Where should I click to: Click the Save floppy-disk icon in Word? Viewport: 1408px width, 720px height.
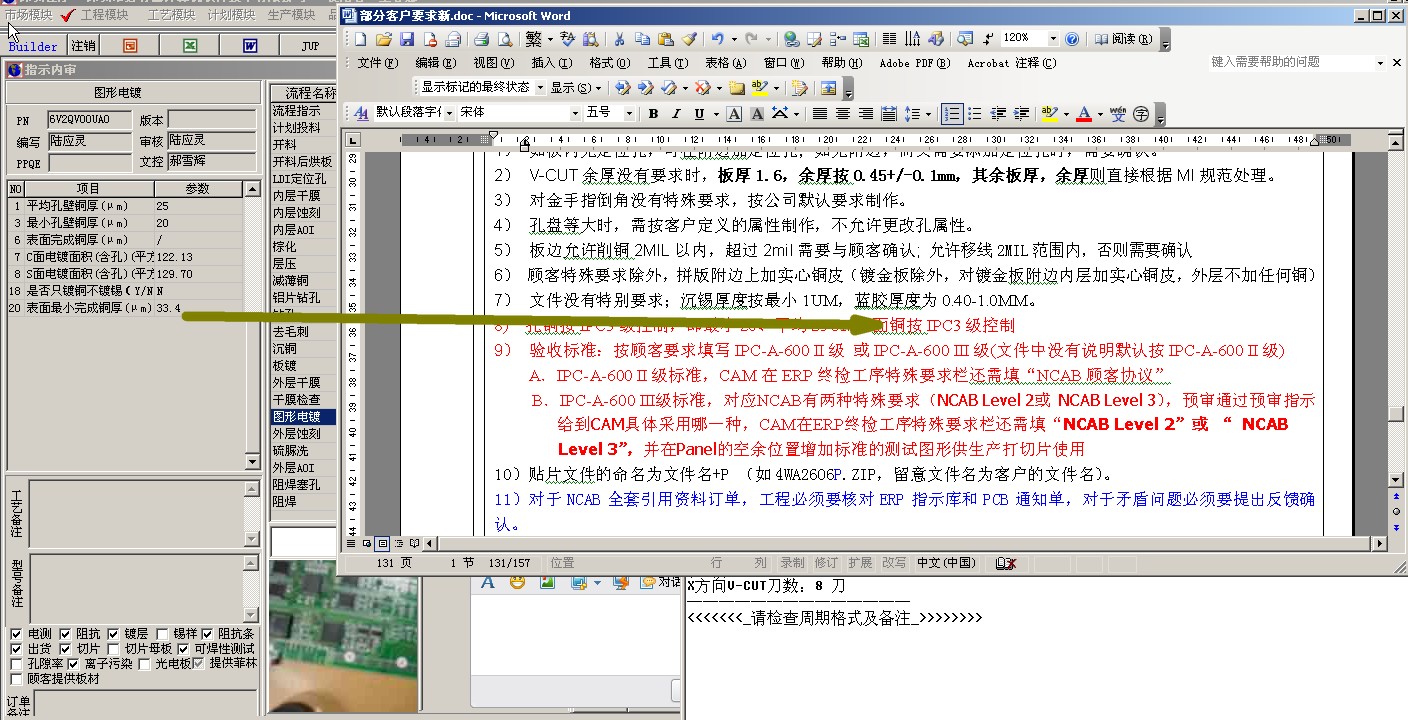pyautogui.click(x=407, y=39)
